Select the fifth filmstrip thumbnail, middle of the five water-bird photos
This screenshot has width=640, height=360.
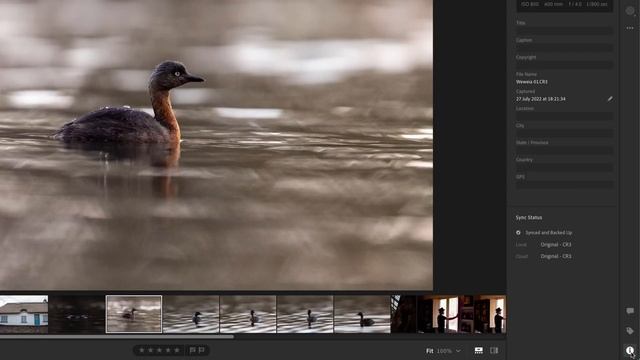point(248,314)
